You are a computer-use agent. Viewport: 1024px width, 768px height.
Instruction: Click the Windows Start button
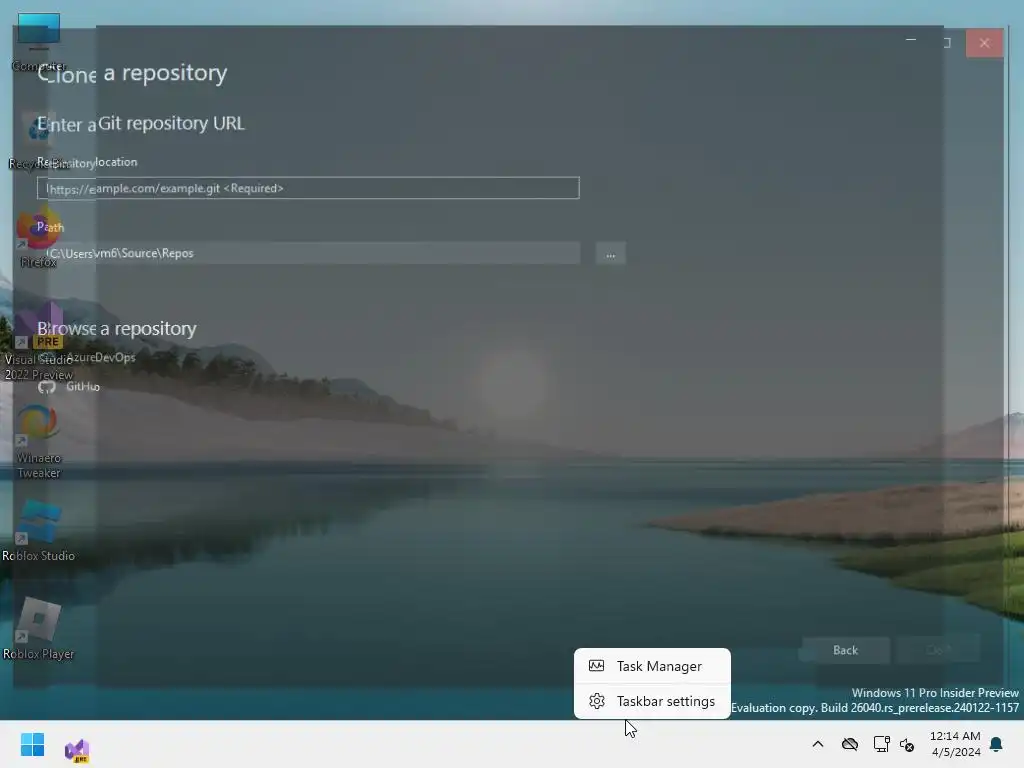coord(32,744)
